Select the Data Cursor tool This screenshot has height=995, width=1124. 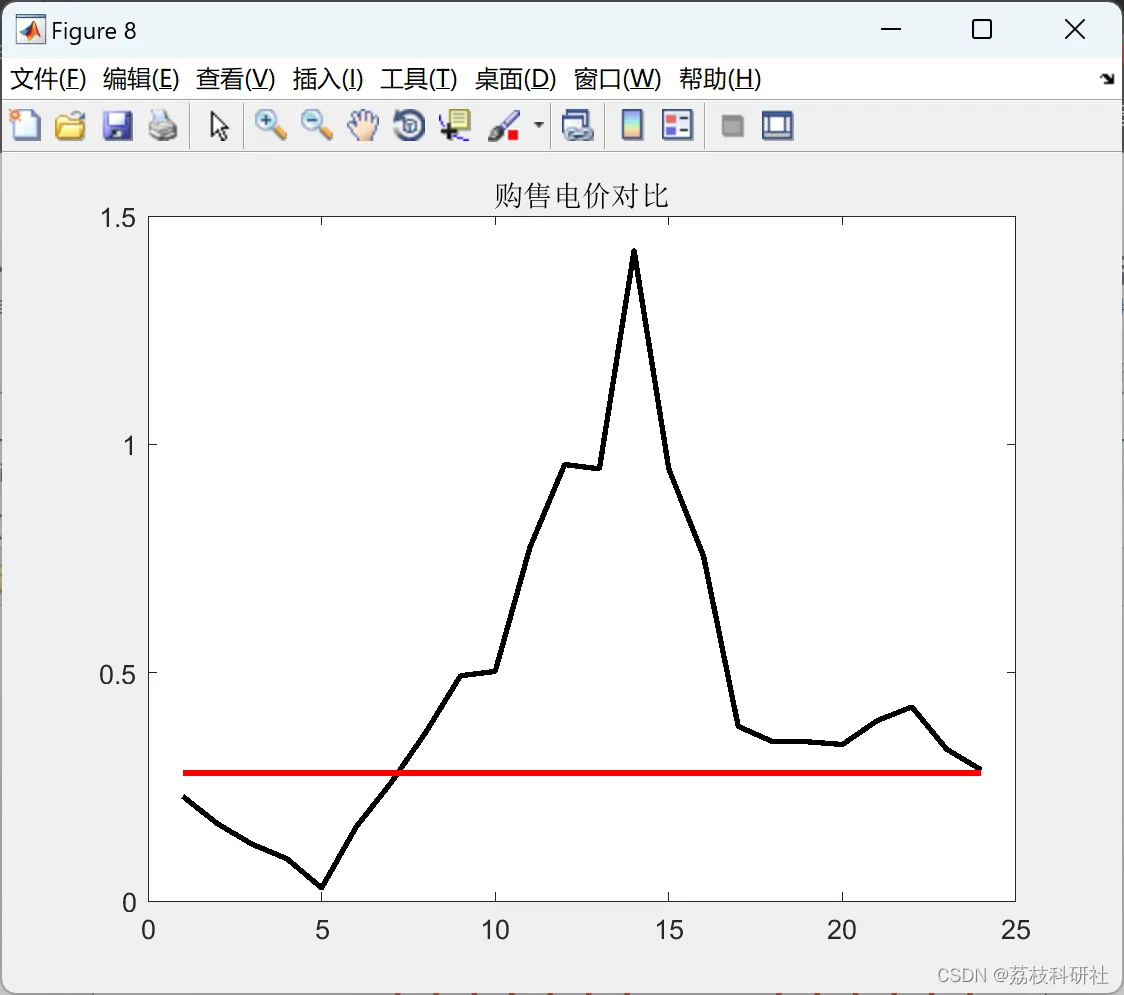(455, 125)
